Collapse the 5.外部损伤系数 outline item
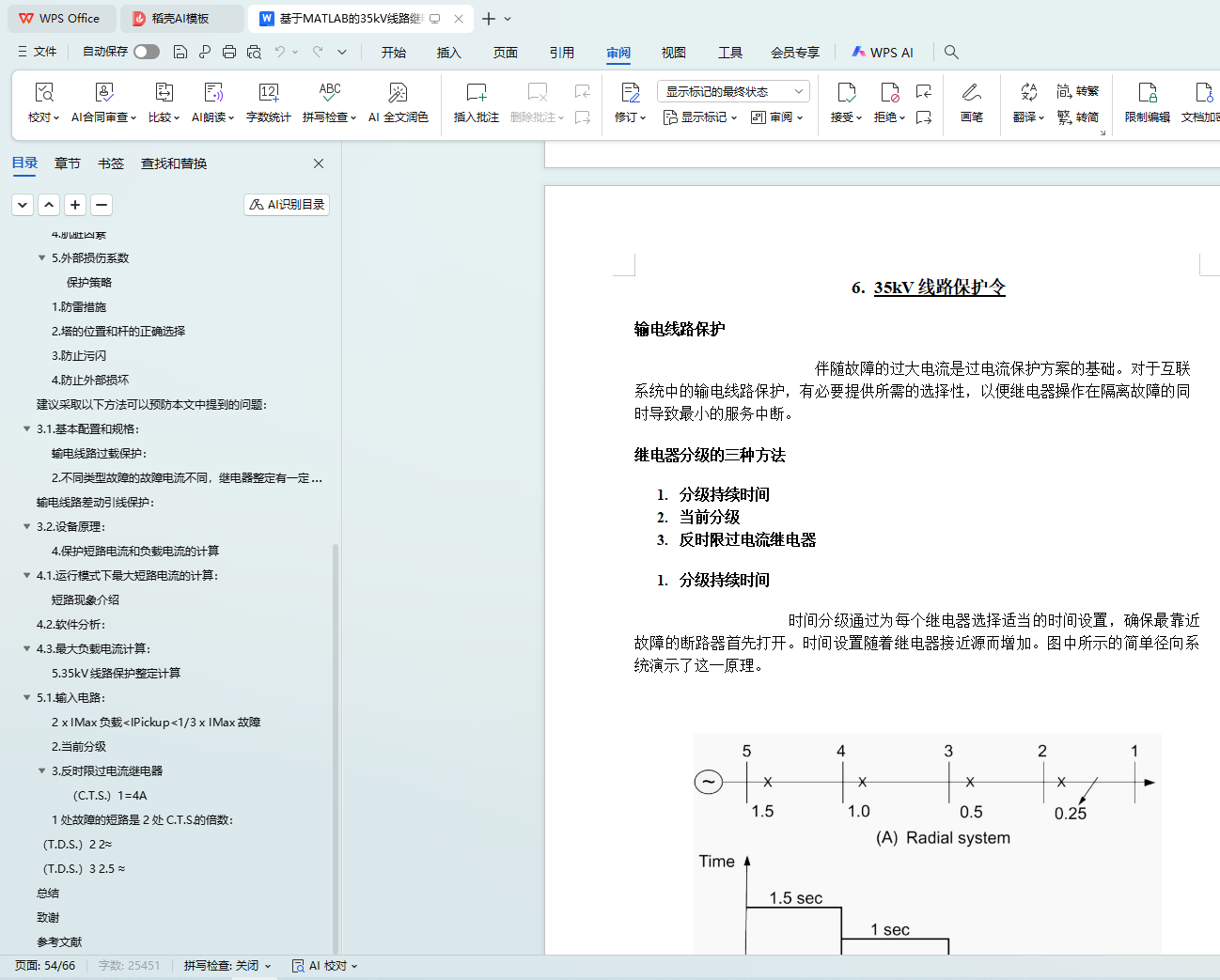 point(41,257)
